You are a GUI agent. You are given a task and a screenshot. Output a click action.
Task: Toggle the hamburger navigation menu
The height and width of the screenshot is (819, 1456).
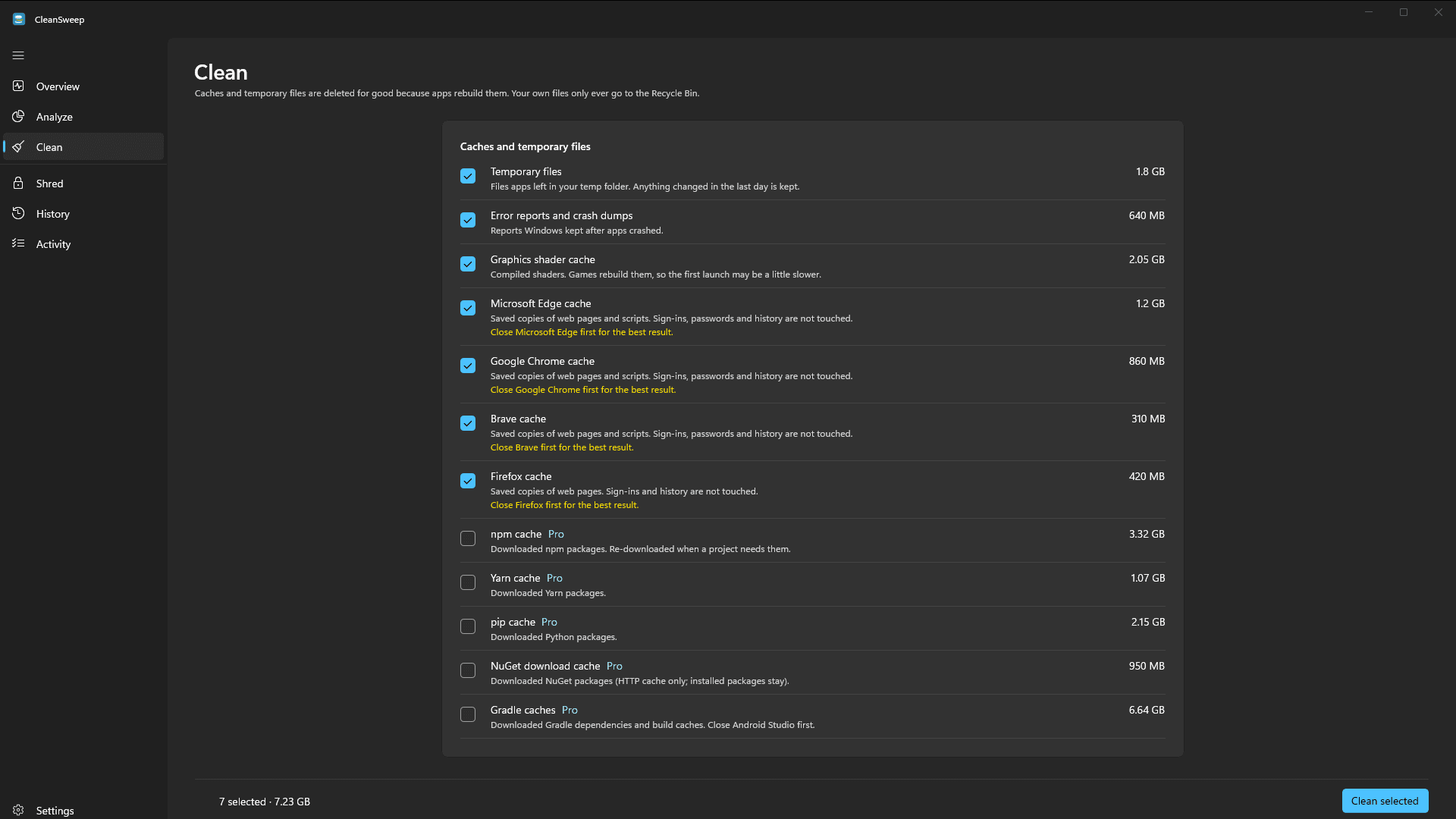(x=18, y=55)
